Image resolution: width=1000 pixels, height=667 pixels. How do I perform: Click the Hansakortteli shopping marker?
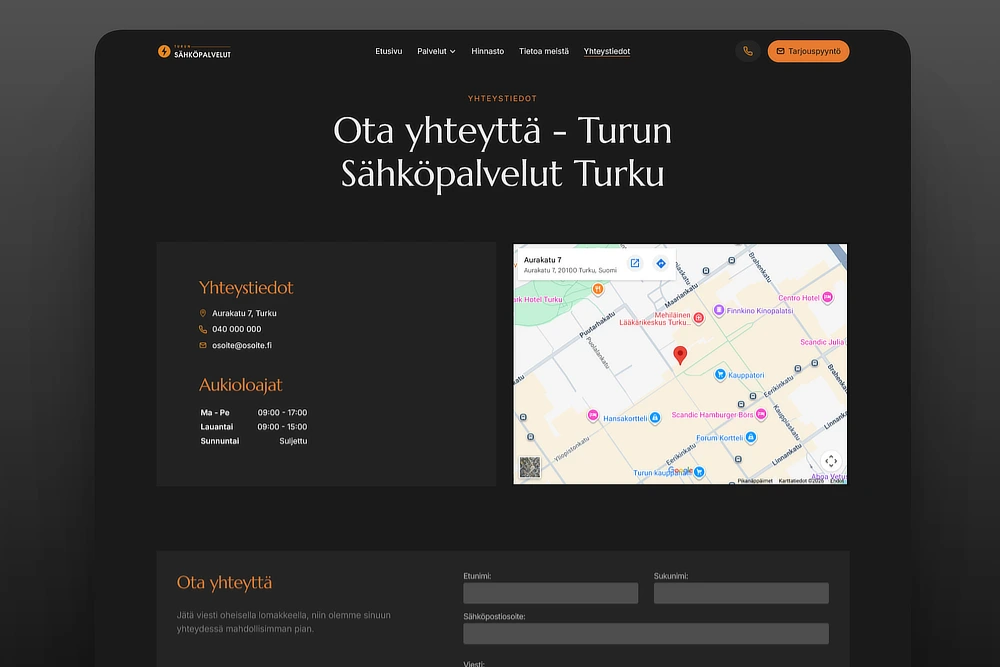655,418
